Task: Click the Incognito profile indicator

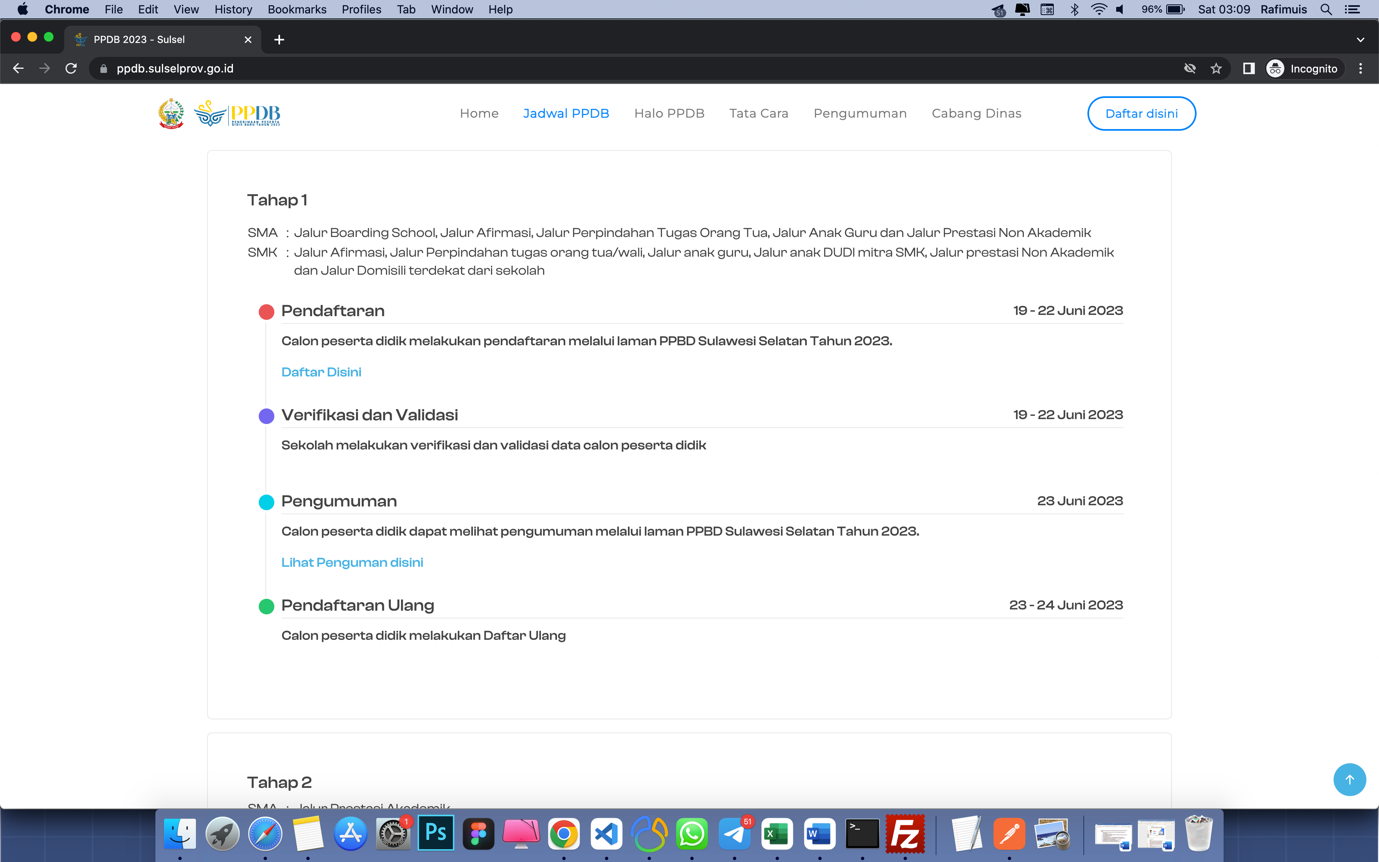Action: [1302, 68]
